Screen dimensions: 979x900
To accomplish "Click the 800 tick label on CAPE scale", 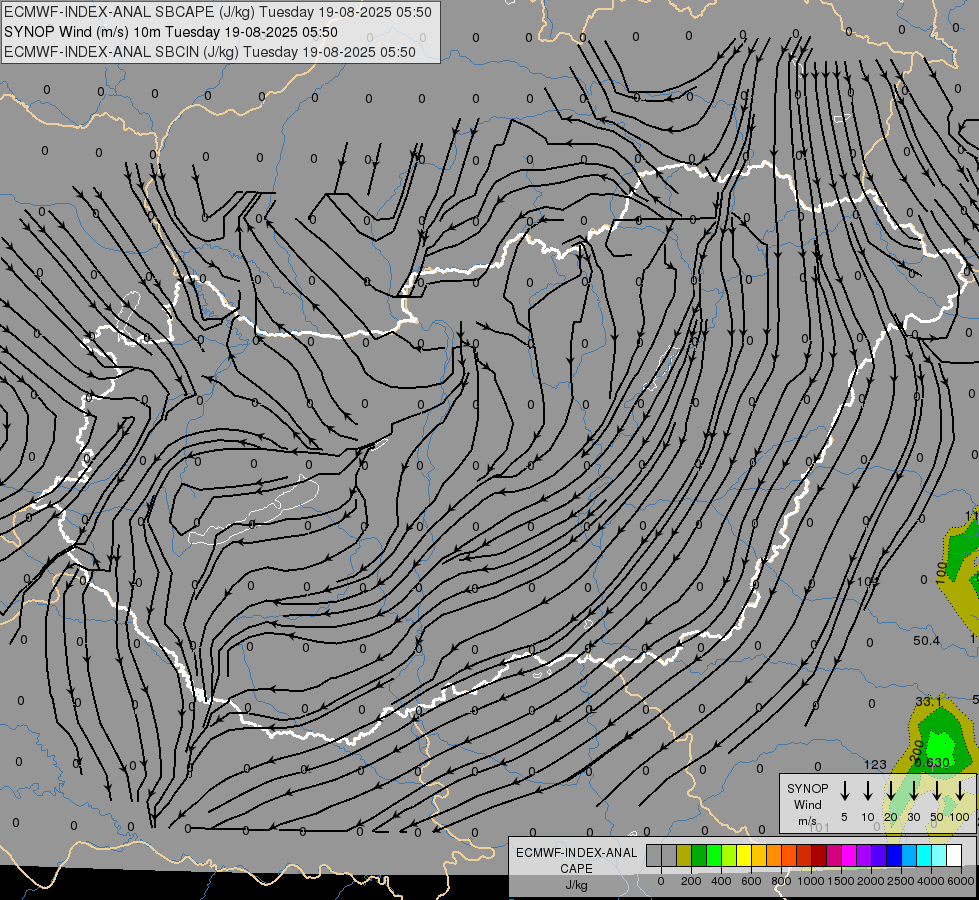I will (781, 881).
